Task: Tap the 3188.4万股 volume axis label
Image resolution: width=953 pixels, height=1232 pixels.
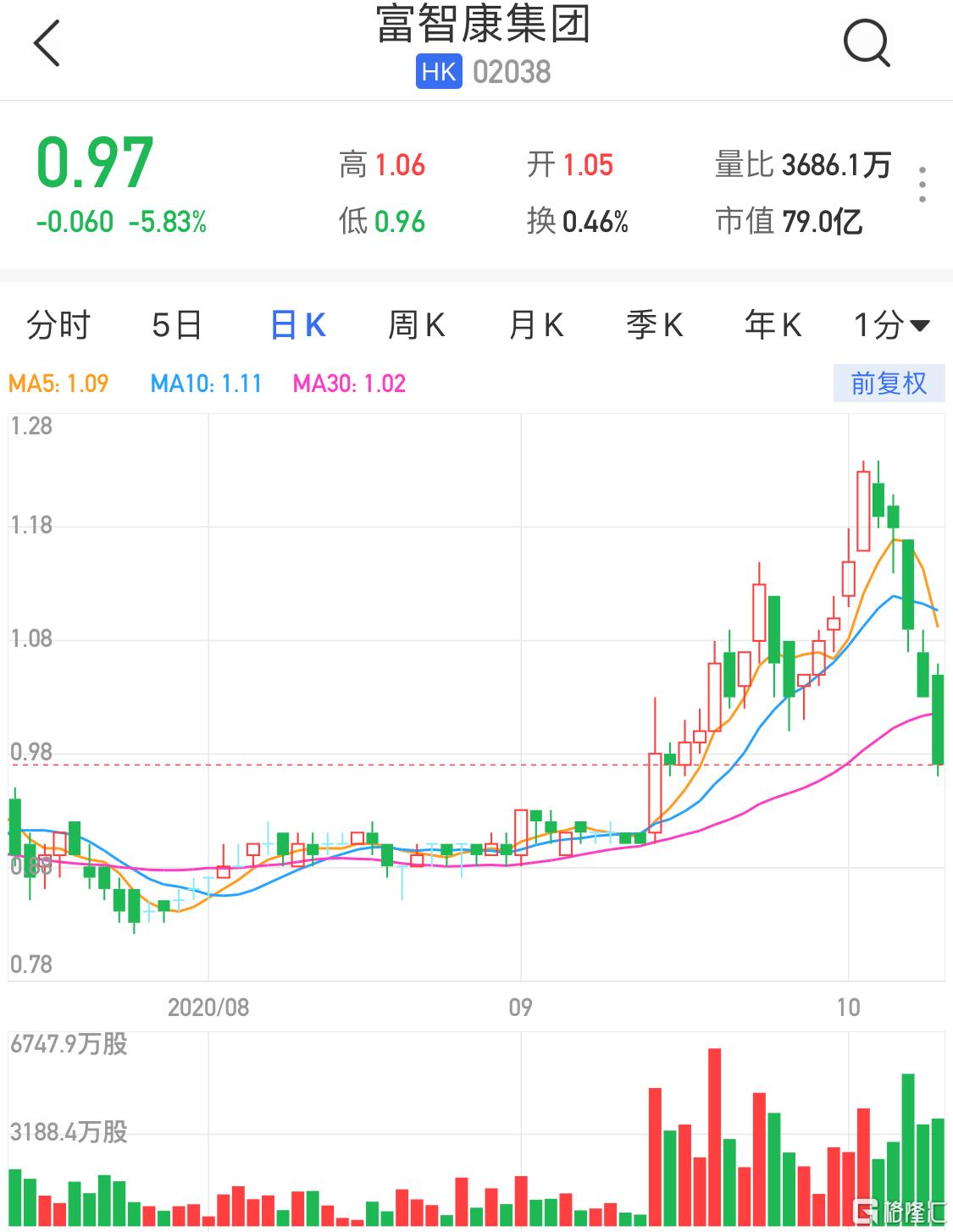Action: pos(69,1132)
